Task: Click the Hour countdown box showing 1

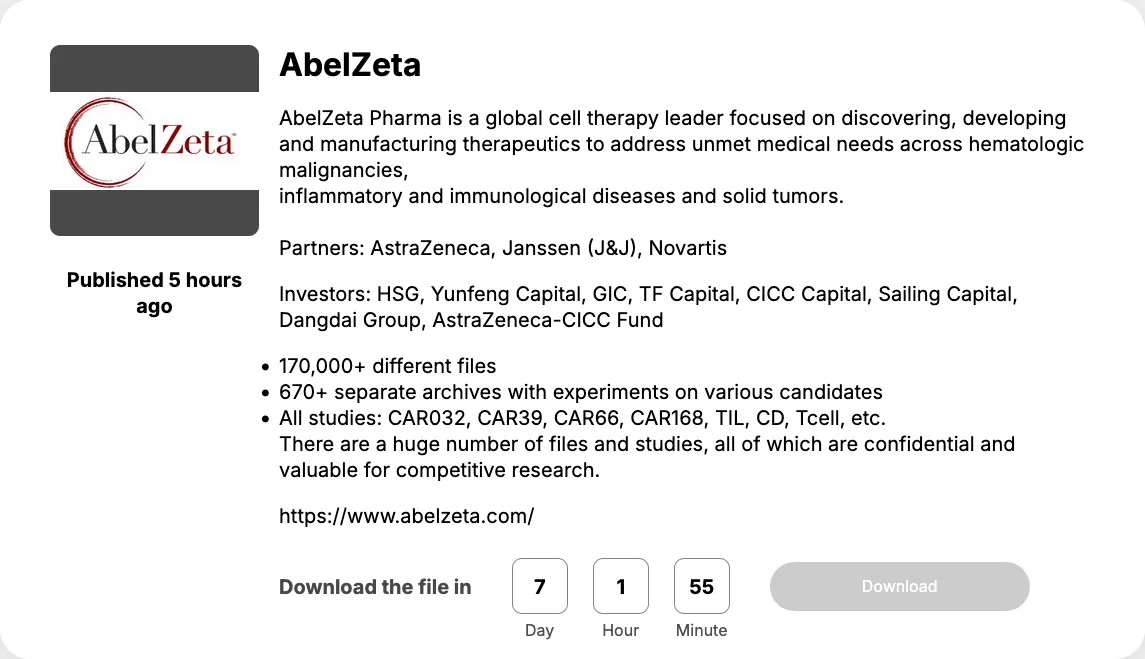Action: click(621, 586)
